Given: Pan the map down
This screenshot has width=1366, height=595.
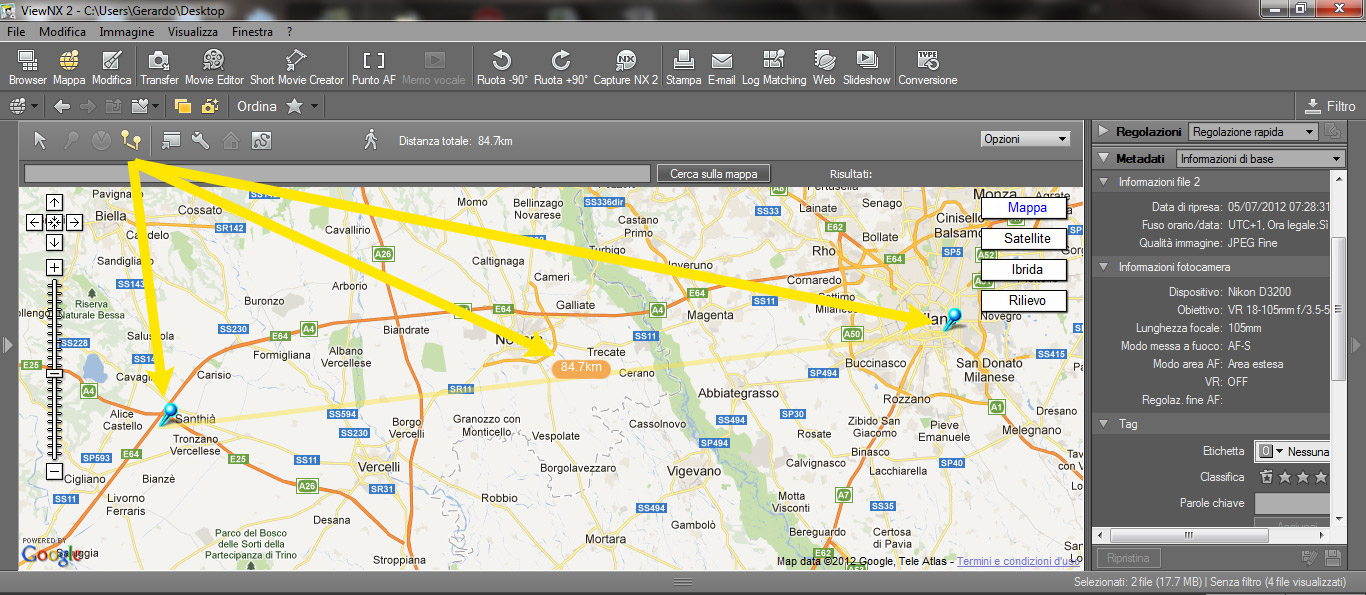Looking at the screenshot, I should pos(54,242).
